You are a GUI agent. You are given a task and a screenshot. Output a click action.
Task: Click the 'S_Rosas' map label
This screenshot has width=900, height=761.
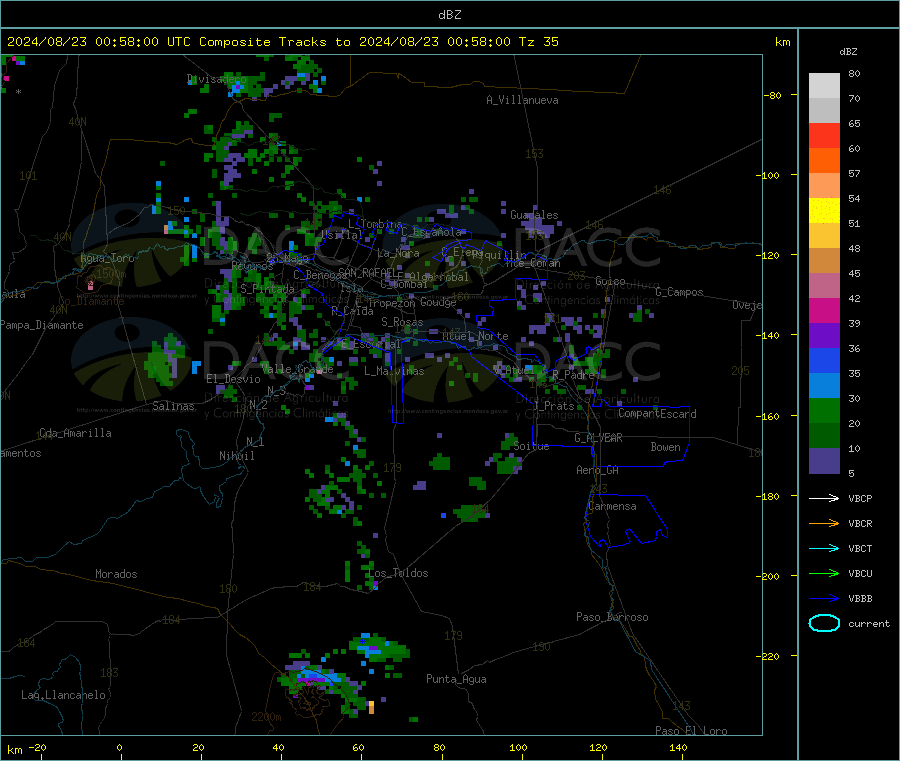pos(402,322)
